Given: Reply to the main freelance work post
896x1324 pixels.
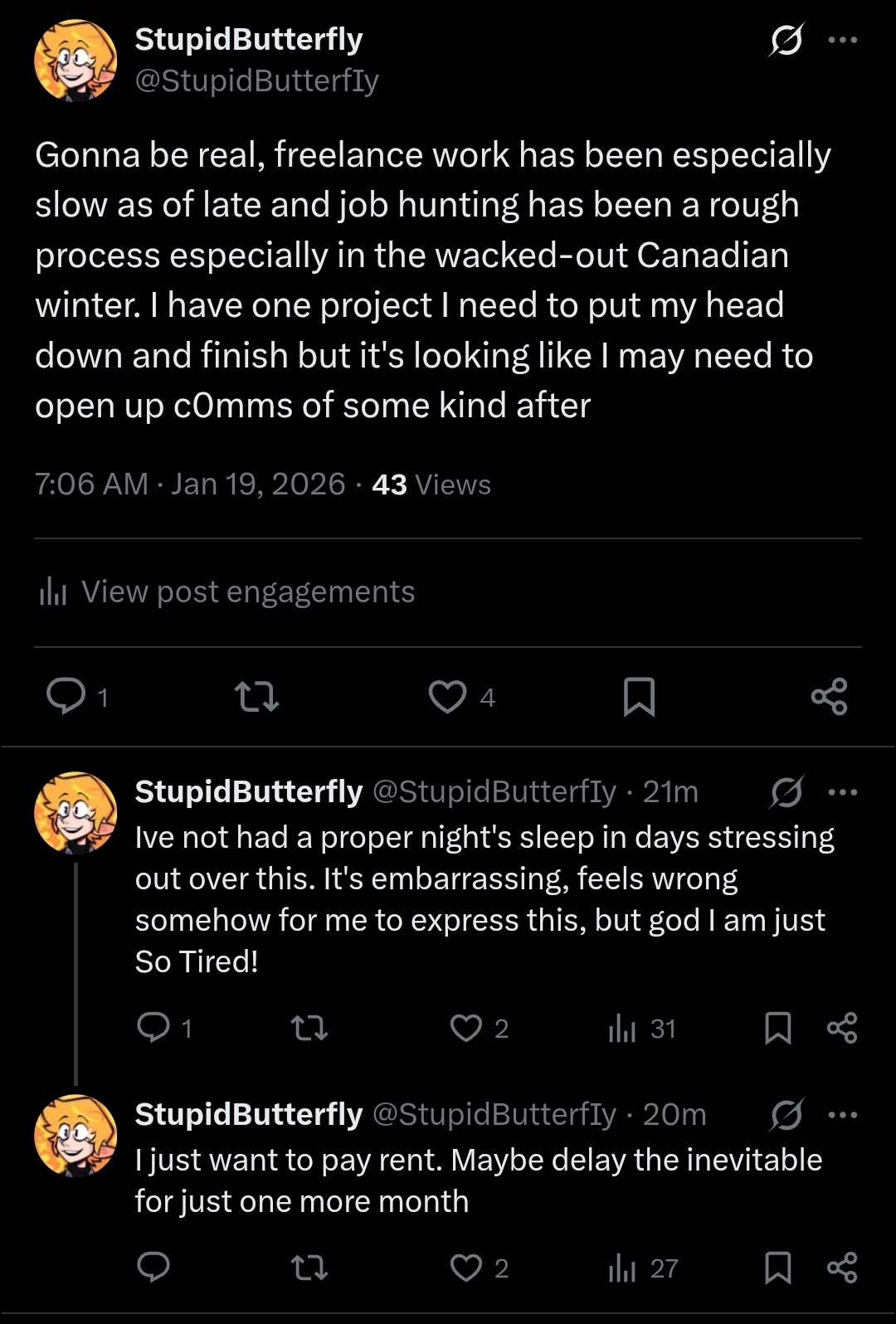Looking at the screenshot, I should point(66,696).
